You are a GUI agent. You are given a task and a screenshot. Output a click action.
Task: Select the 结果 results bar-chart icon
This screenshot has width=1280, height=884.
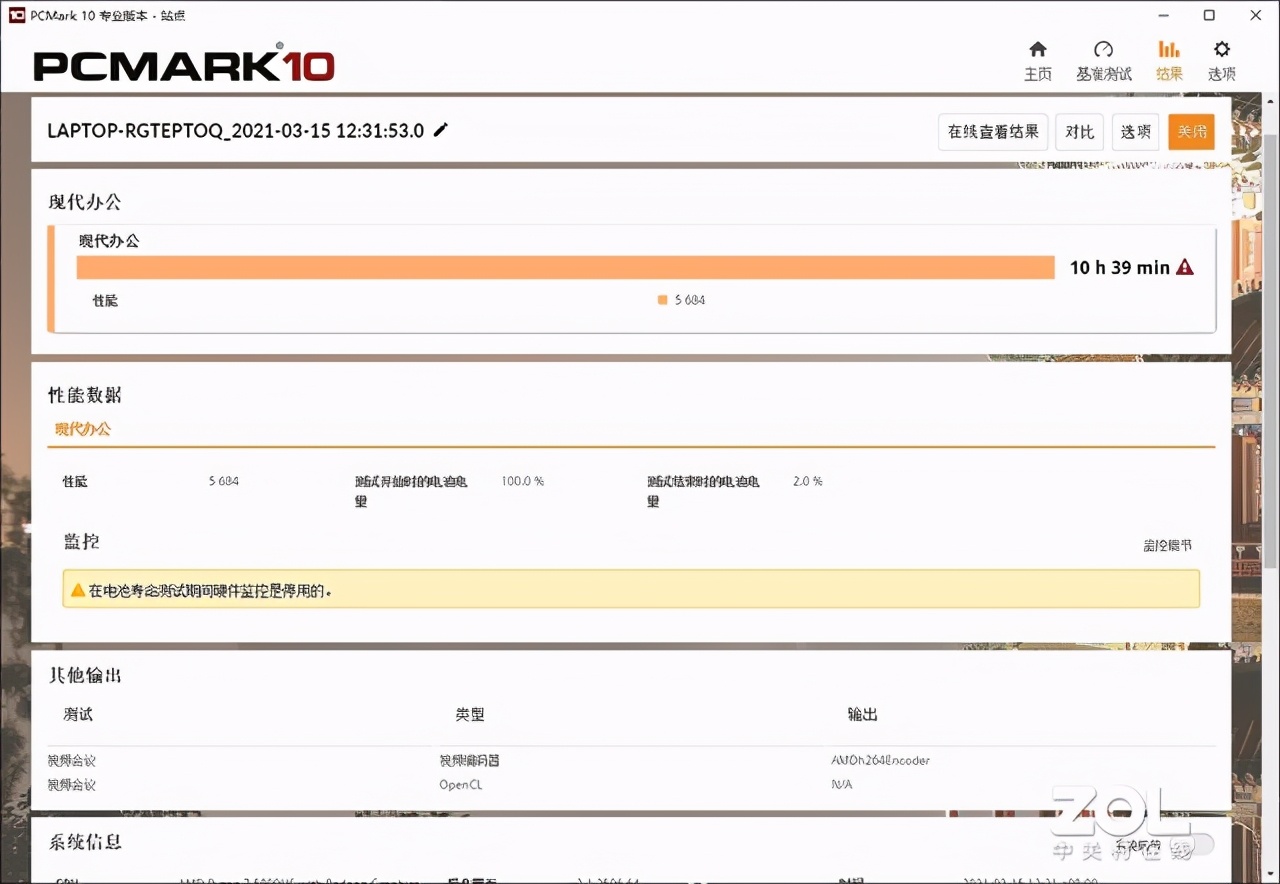coord(1169,49)
